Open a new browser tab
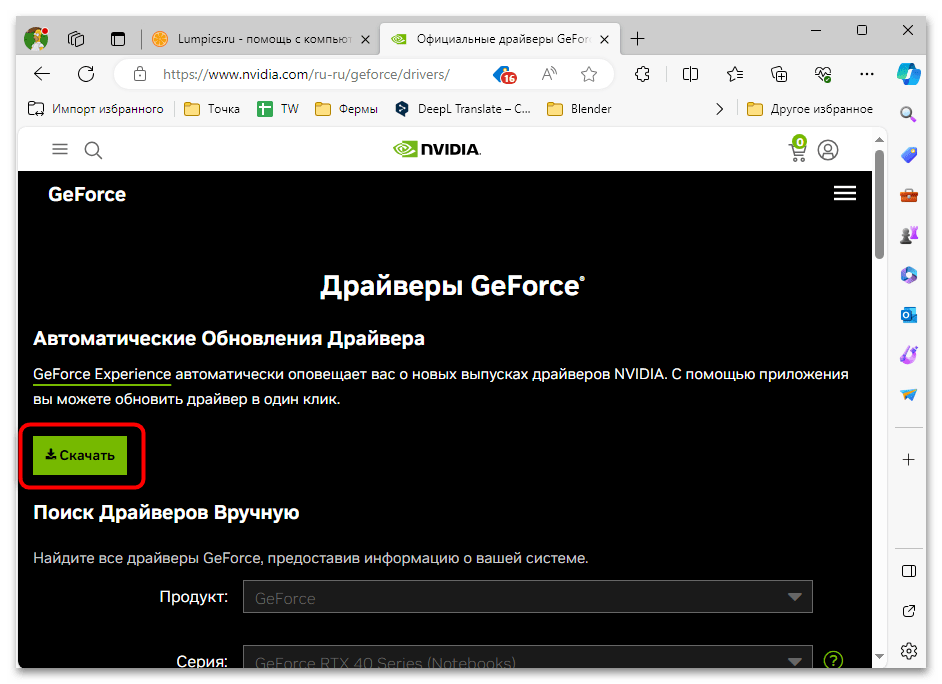 click(637, 39)
